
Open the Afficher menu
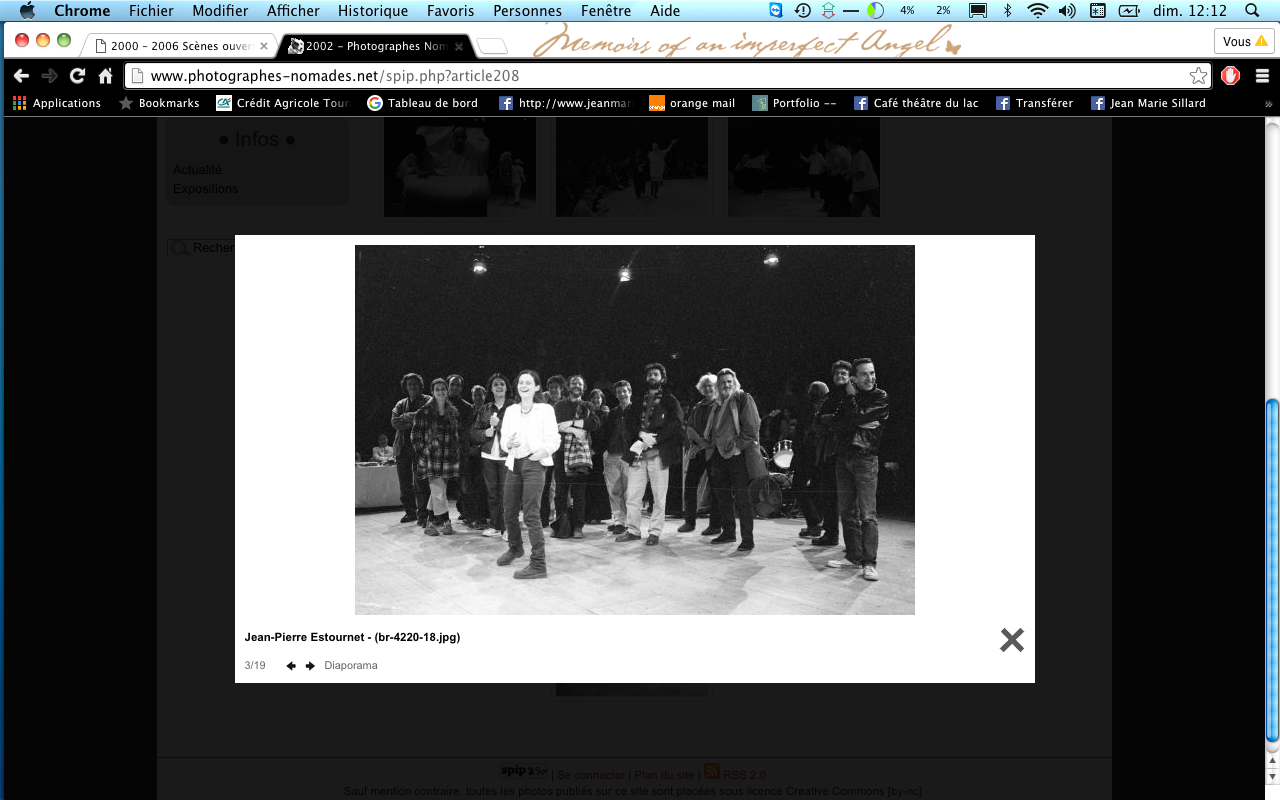point(293,11)
